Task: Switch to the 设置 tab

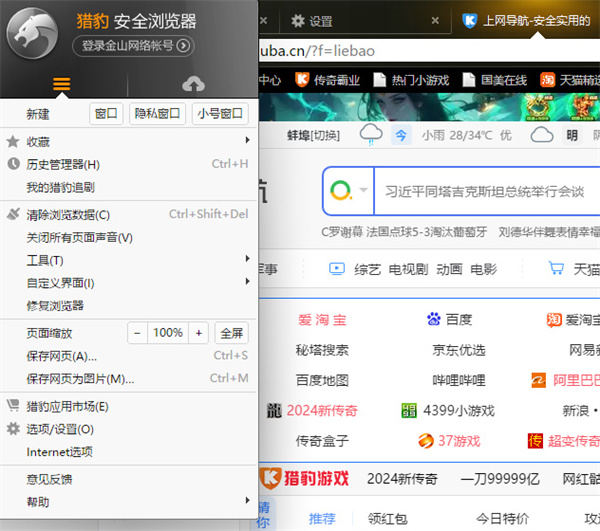Action: click(364, 21)
